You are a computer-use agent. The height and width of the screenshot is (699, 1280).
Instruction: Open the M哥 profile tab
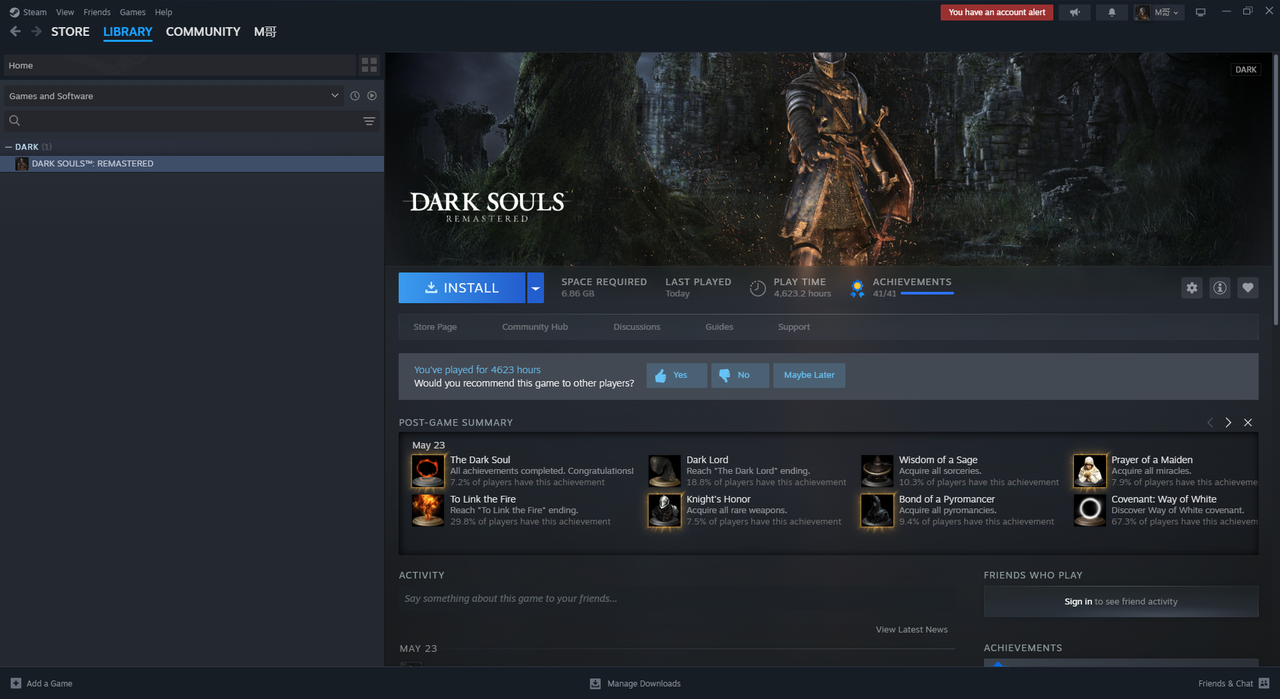coord(265,32)
